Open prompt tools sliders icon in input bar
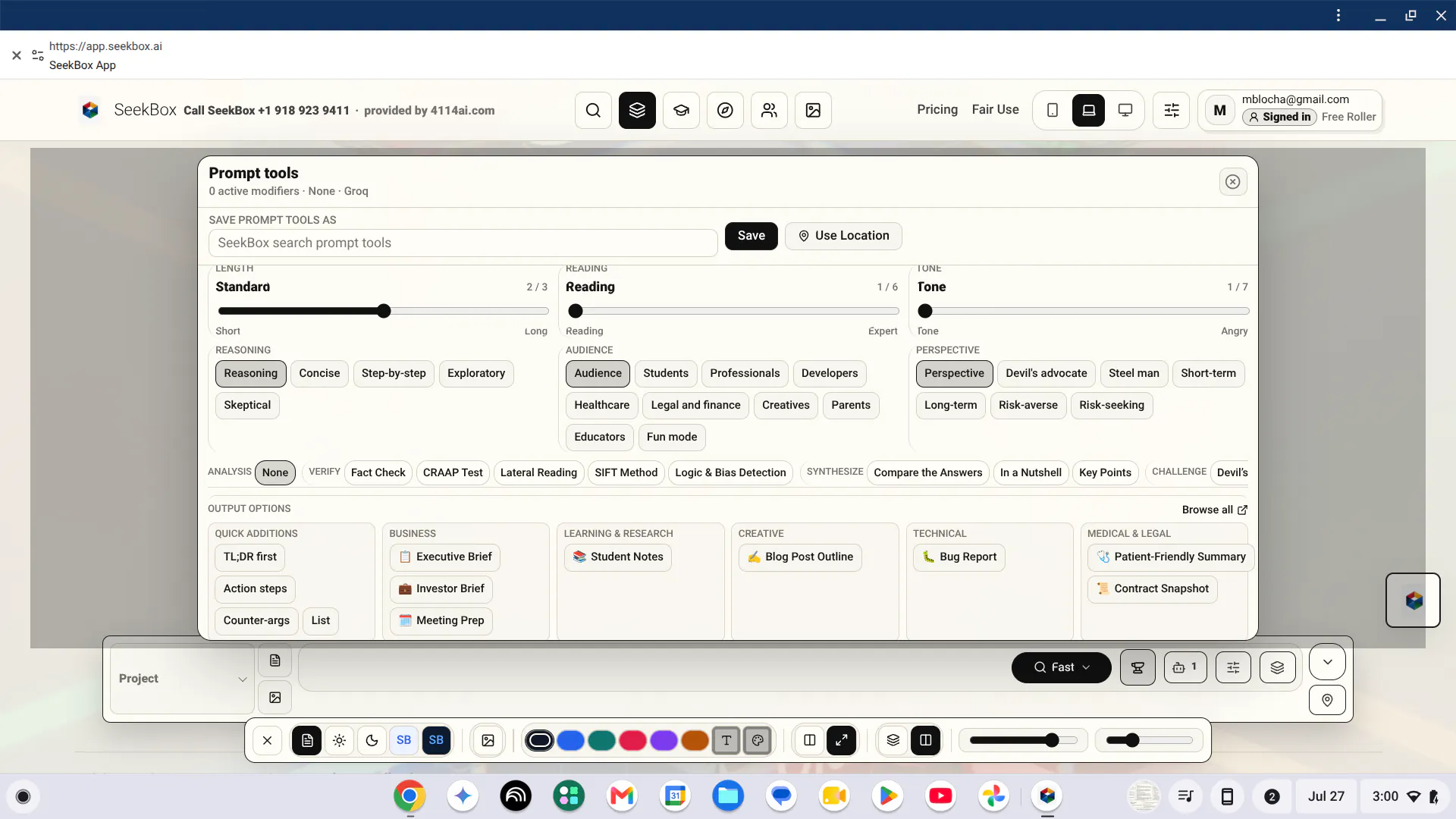This screenshot has height=819, width=1456. (1233, 667)
